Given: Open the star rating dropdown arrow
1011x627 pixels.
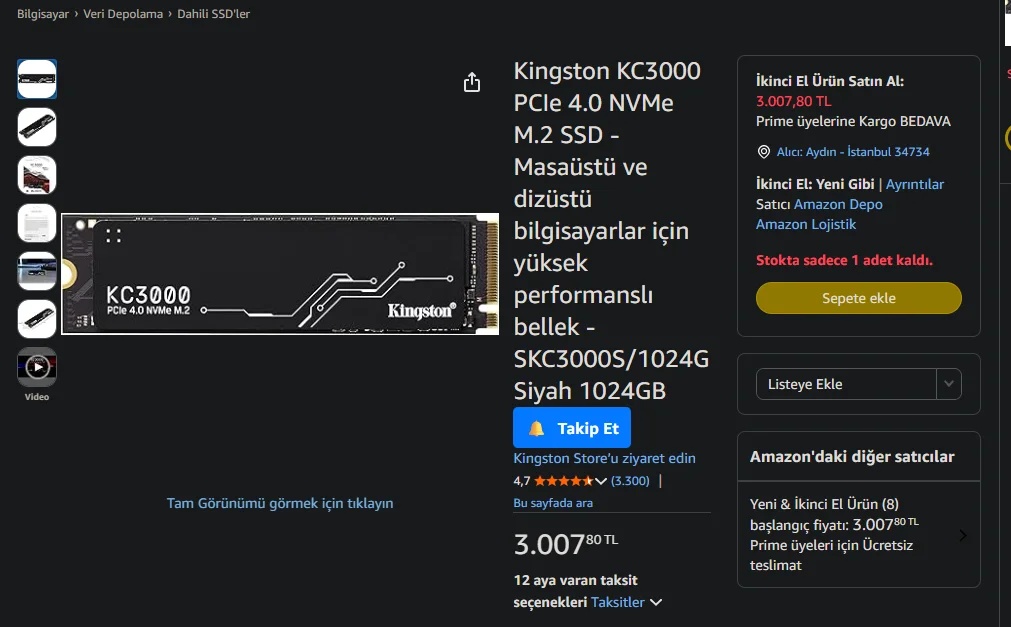Looking at the screenshot, I should click(x=601, y=481).
